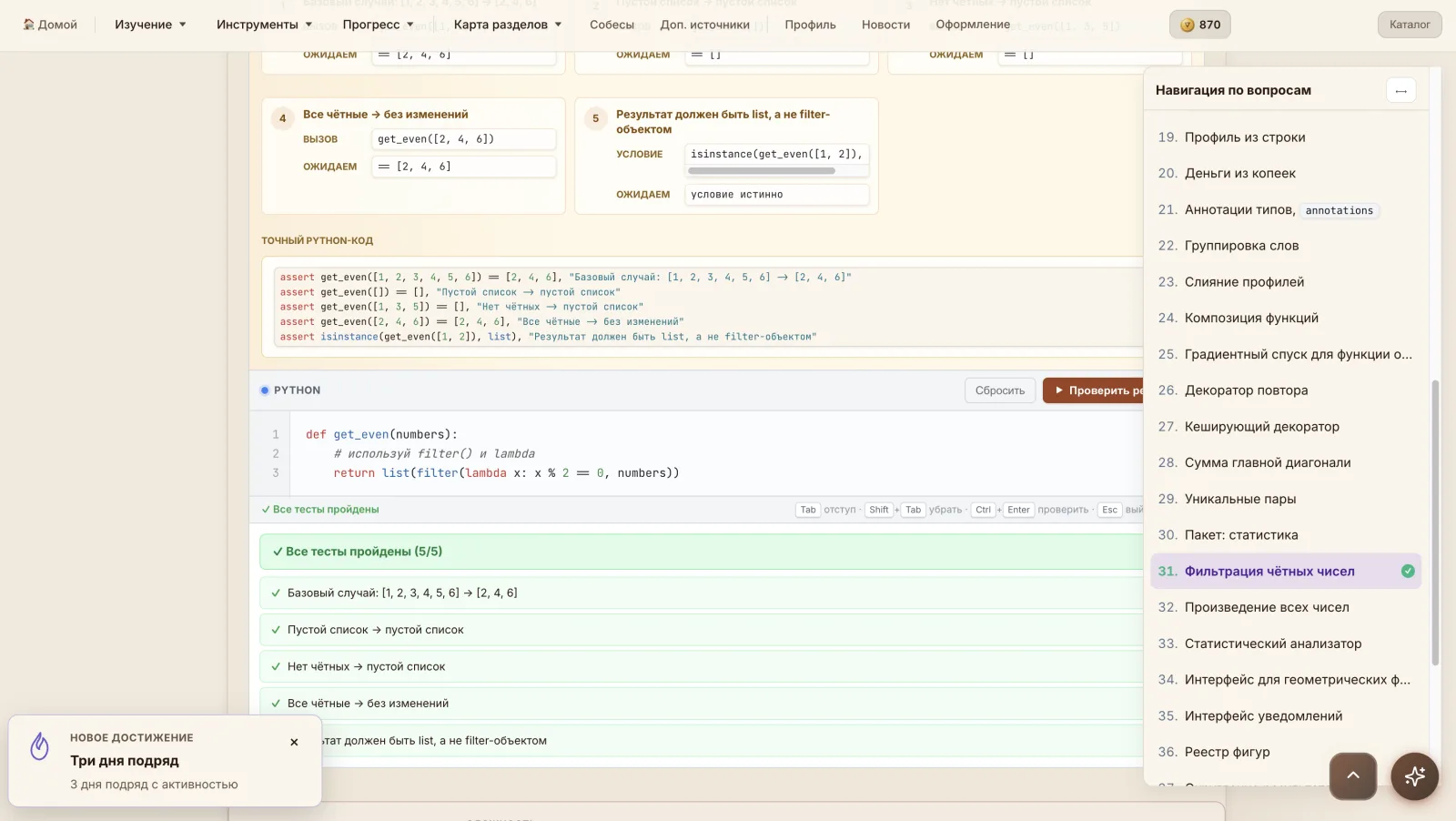Click the Все тесты пройдены (5/5) banner

point(701,552)
